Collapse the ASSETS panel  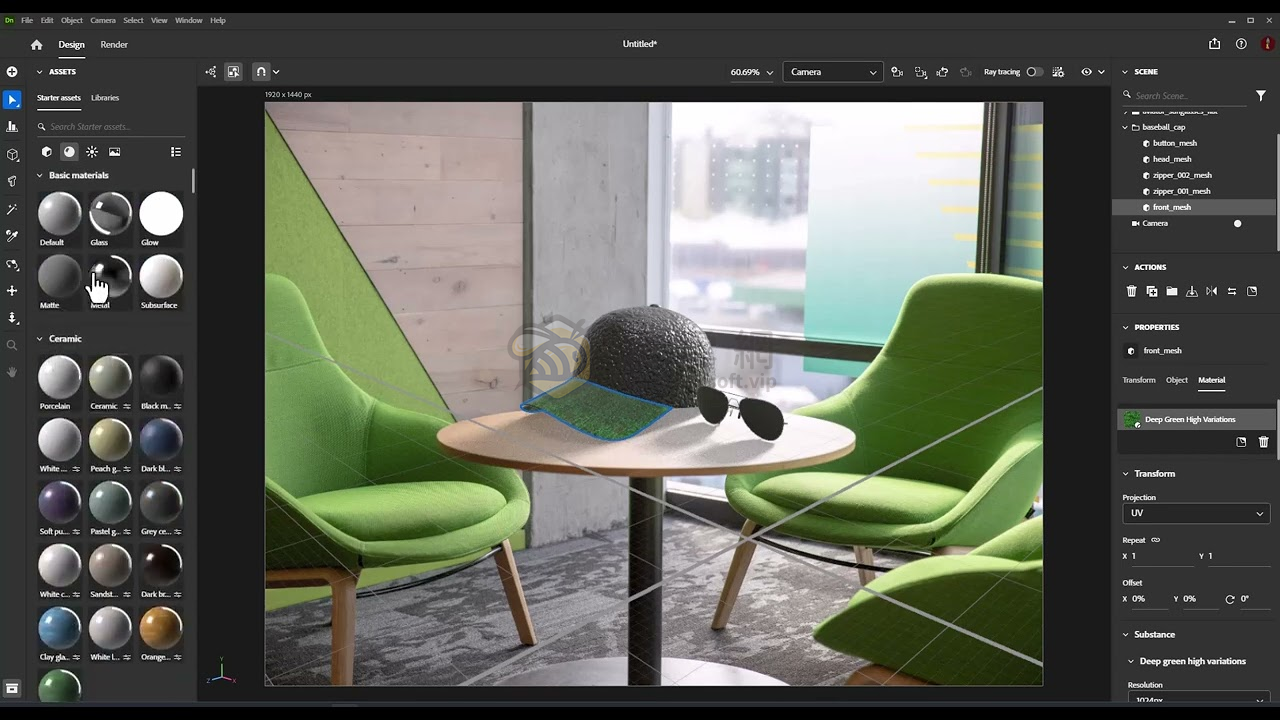click(40, 72)
